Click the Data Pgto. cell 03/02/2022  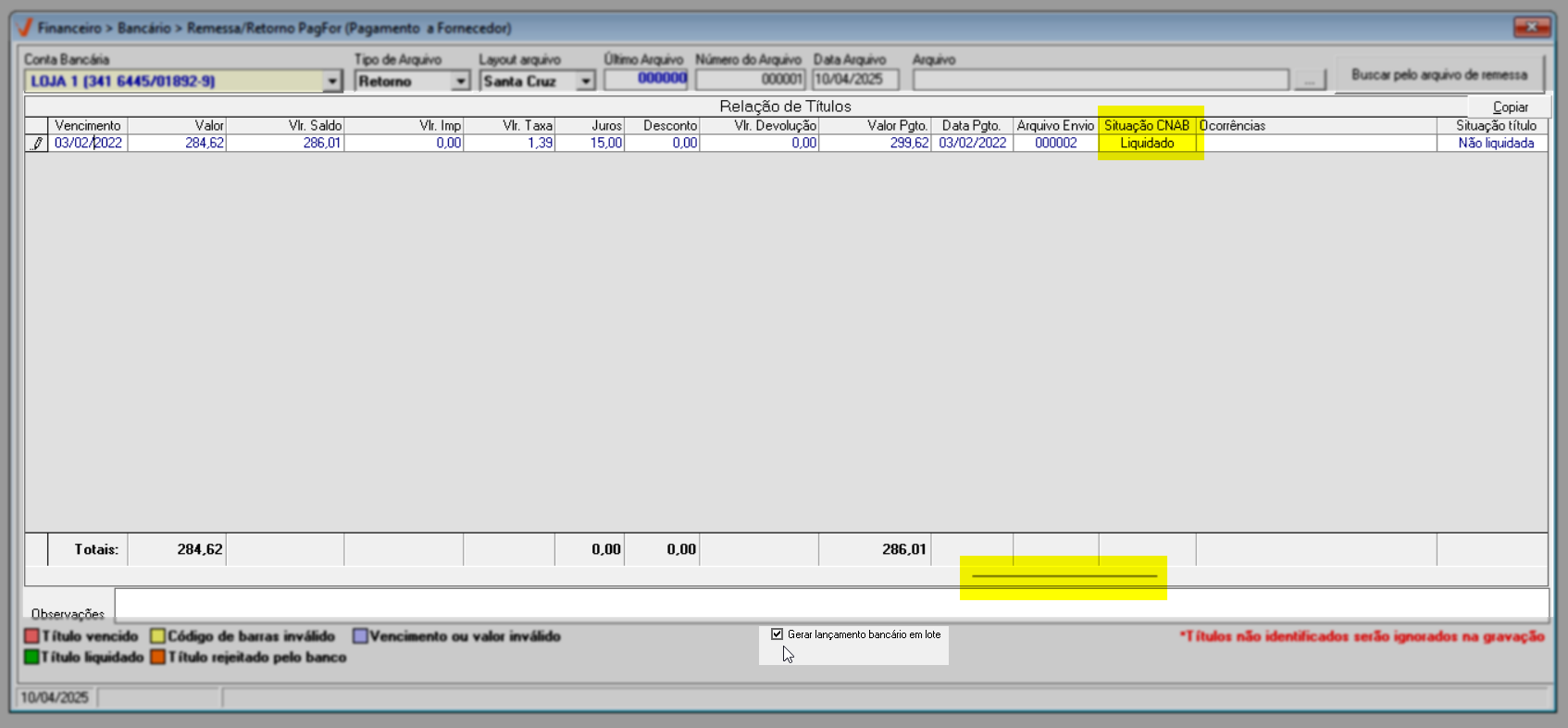tap(972, 144)
